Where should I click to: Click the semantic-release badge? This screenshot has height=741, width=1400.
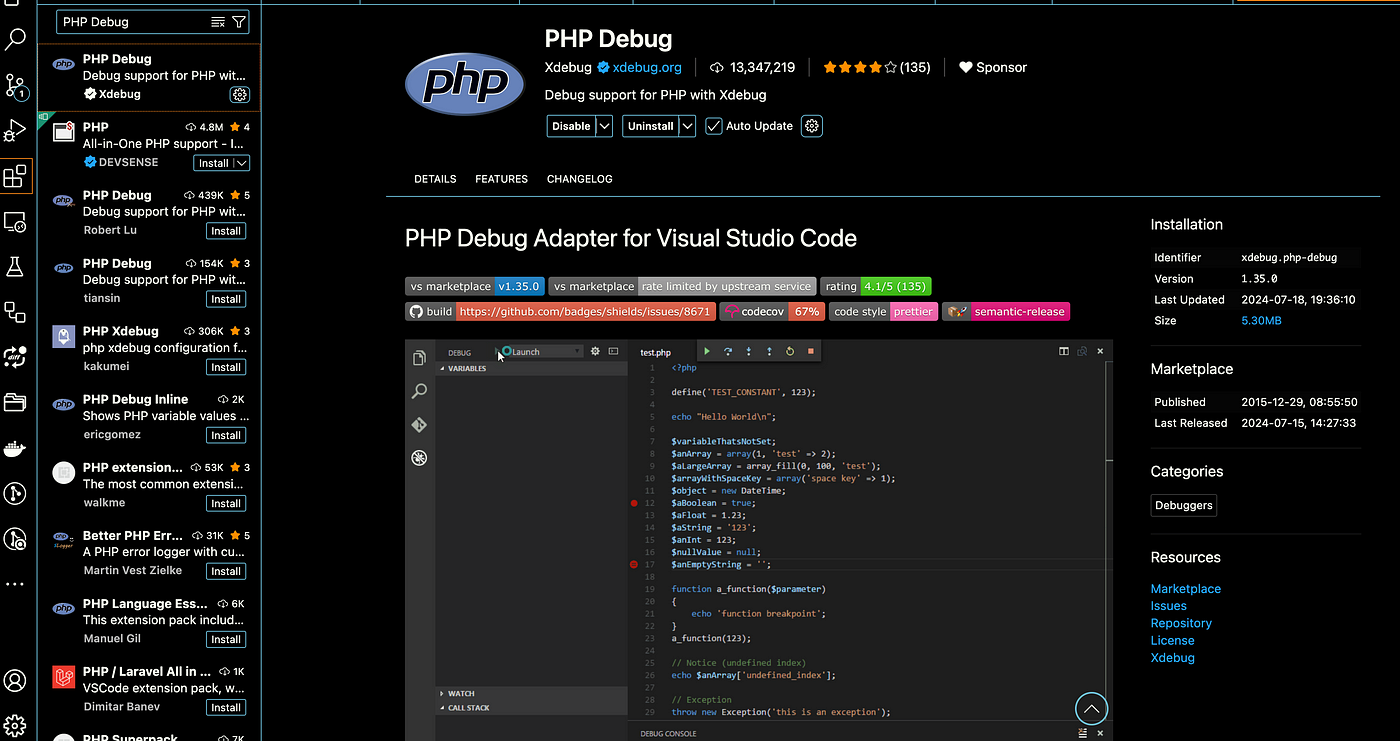point(1006,312)
